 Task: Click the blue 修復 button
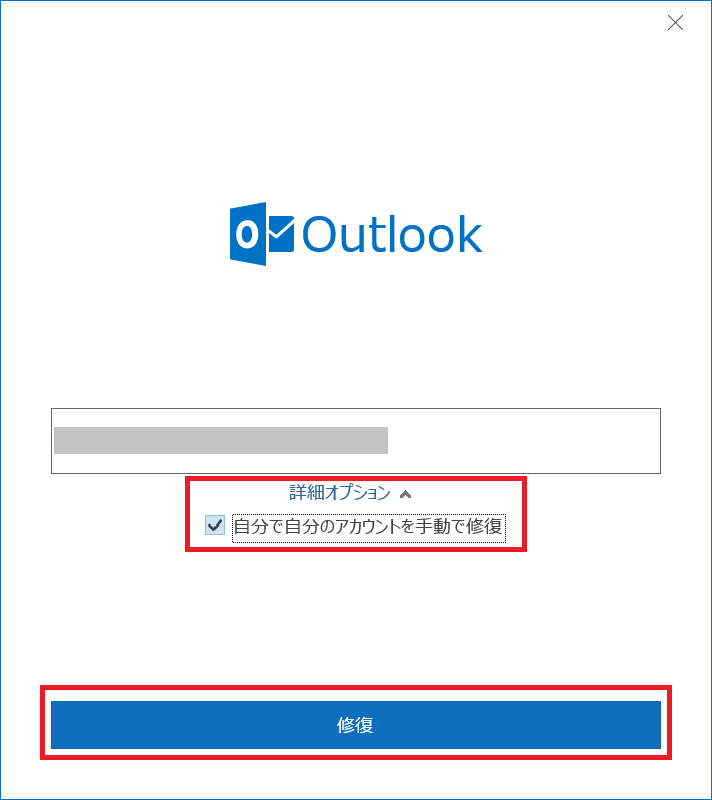coord(355,724)
